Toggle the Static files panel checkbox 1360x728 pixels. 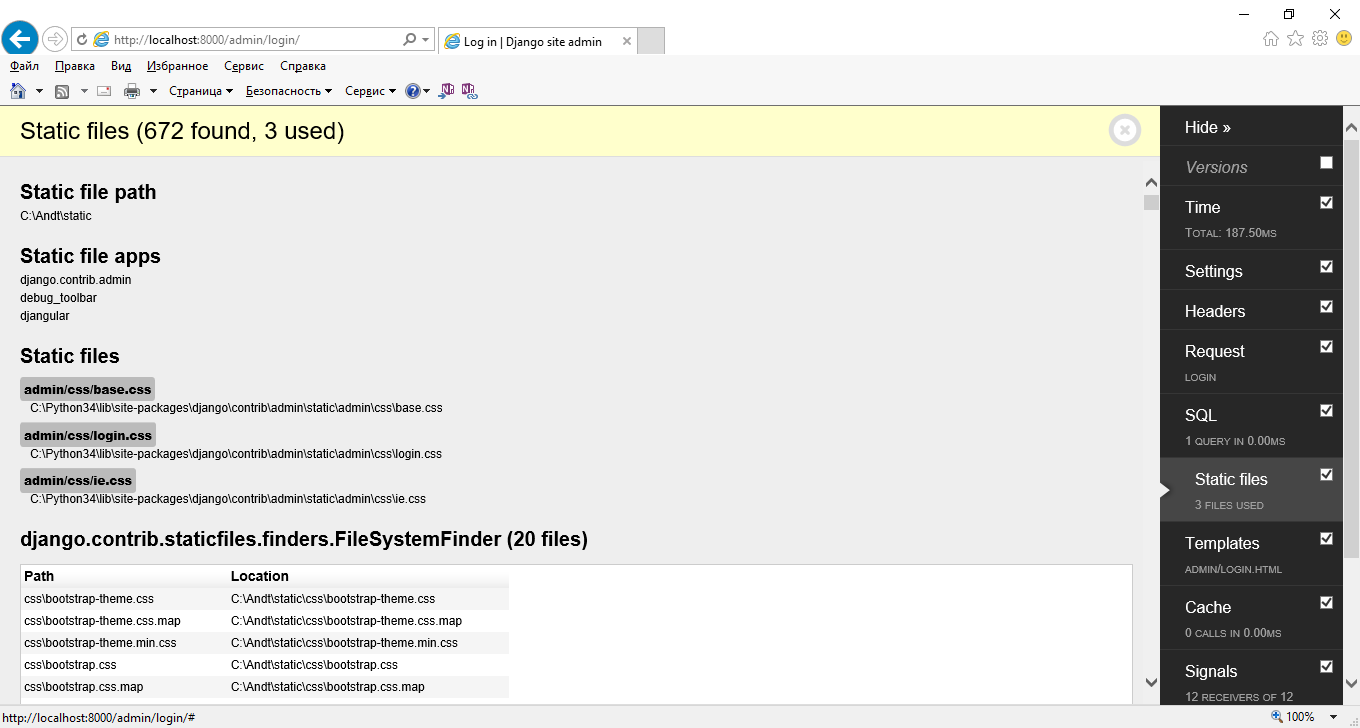coord(1326,475)
